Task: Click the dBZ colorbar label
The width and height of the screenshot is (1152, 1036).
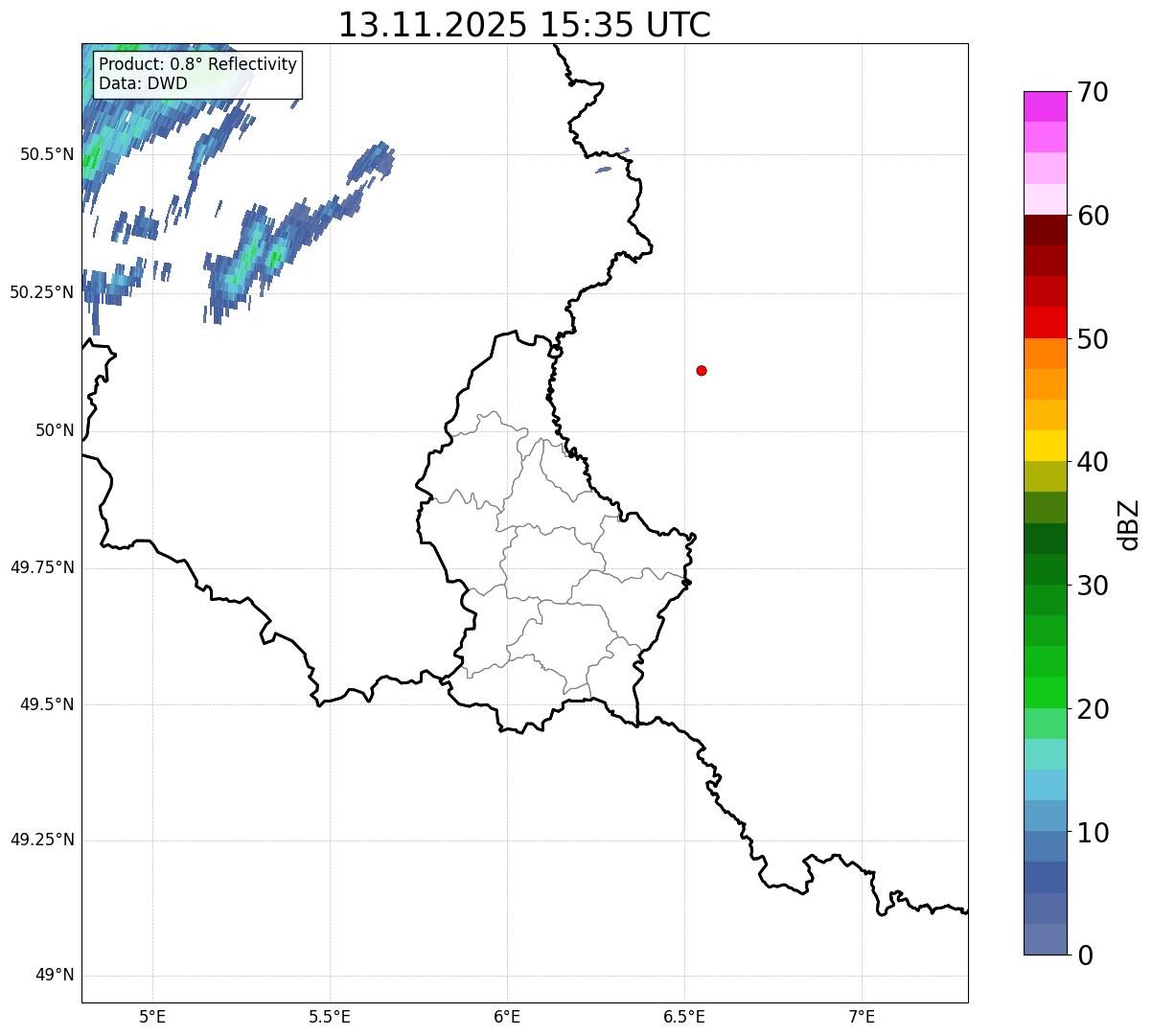Action: tap(1130, 523)
